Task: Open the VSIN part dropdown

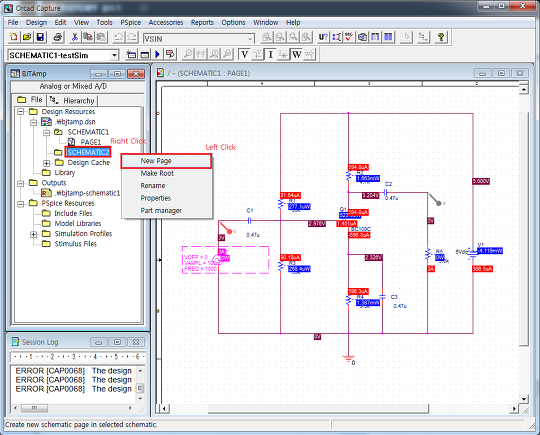Action: (x=250, y=39)
